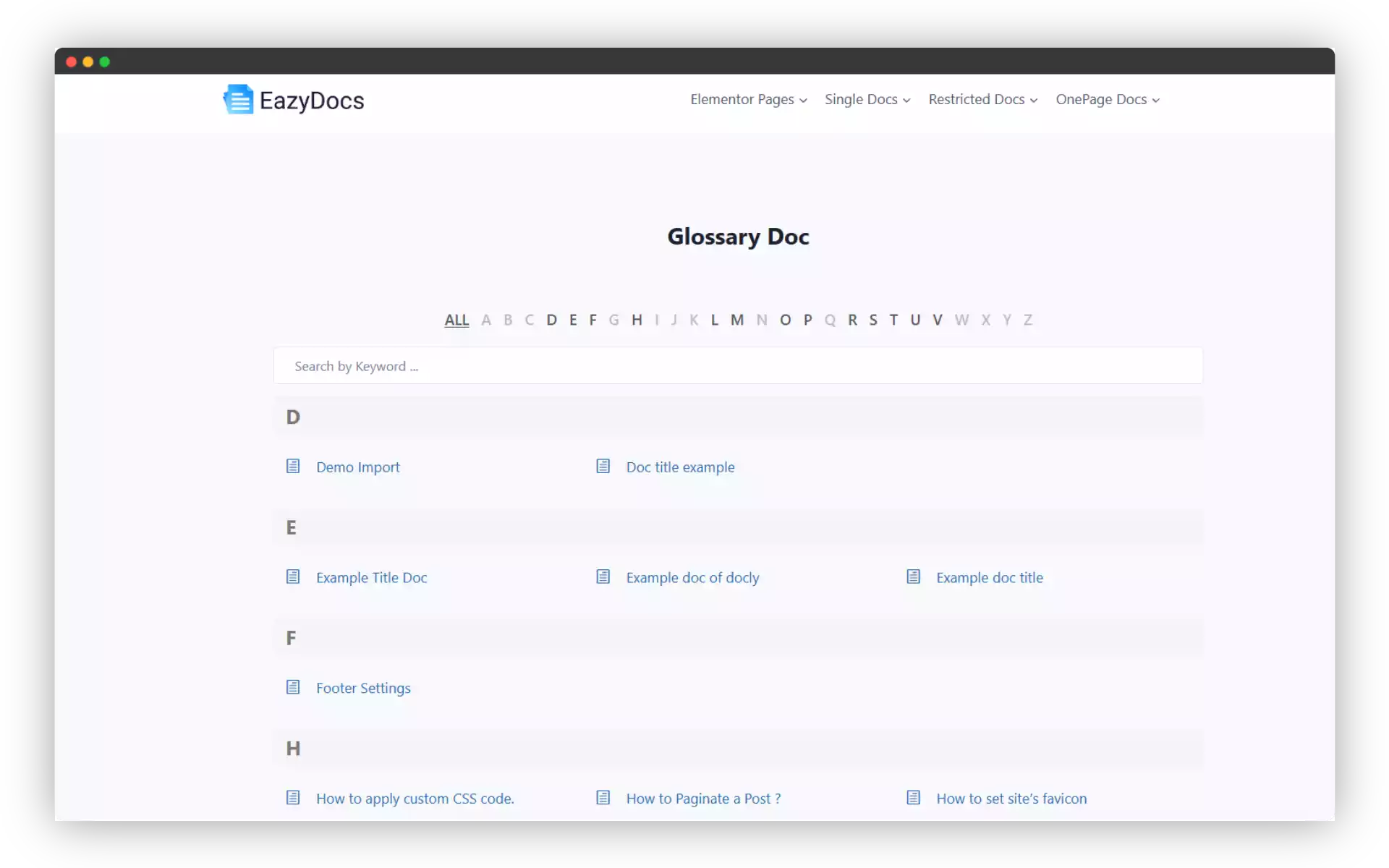Filter glossary by letter H
The height and width of the screenshot is (868, 1389).
637,319
